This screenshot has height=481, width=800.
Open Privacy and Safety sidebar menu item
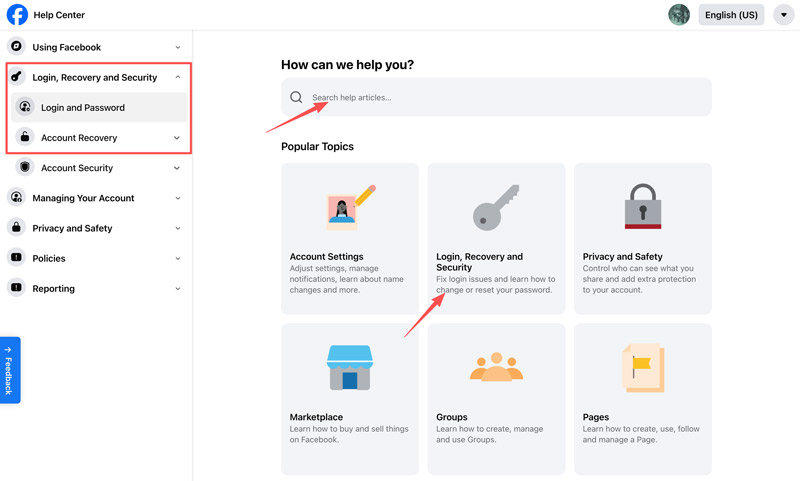pyautogui.click(x=72, y=228)
